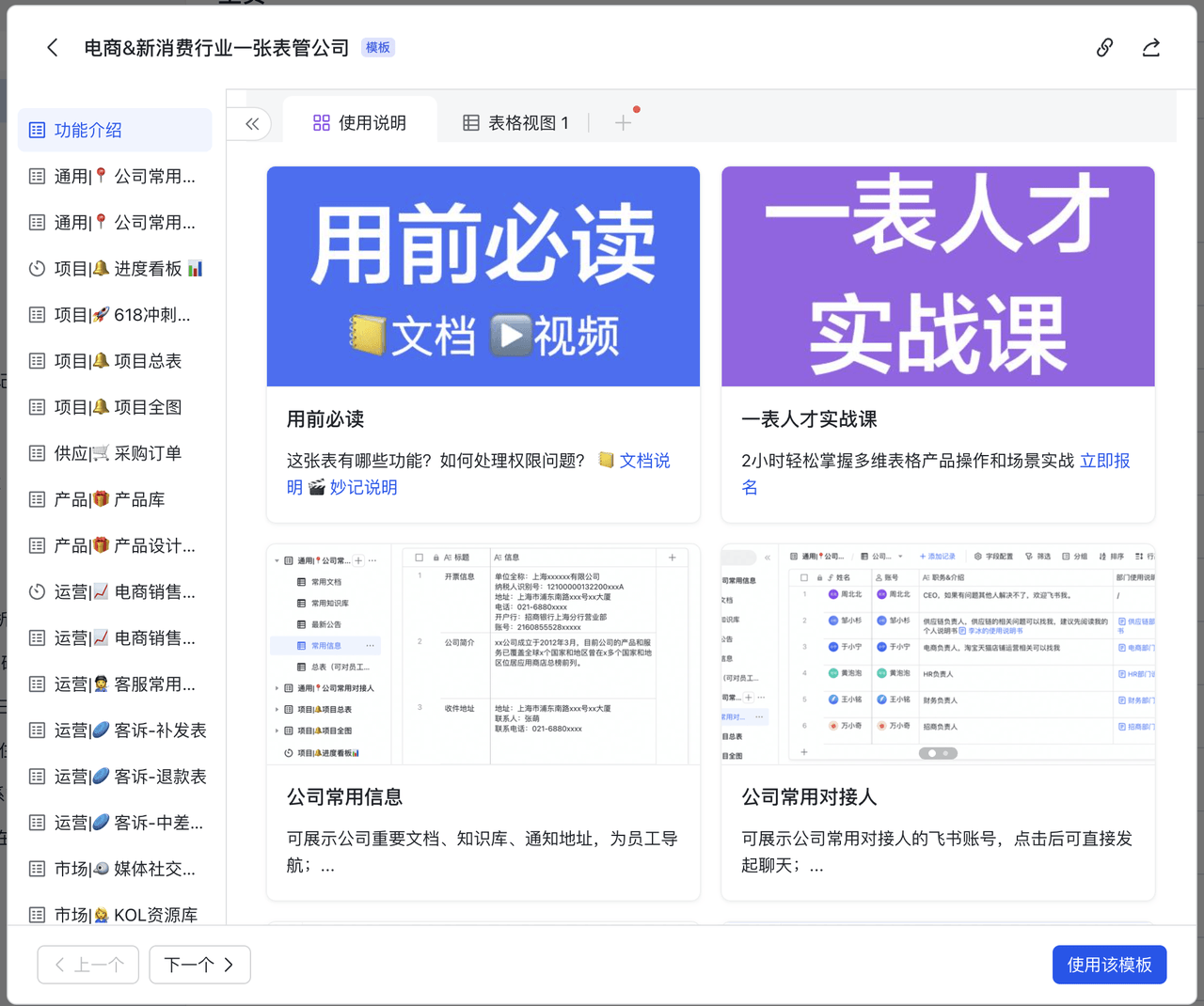
Task: Copy template link via chain icon
Action: 1104,48
